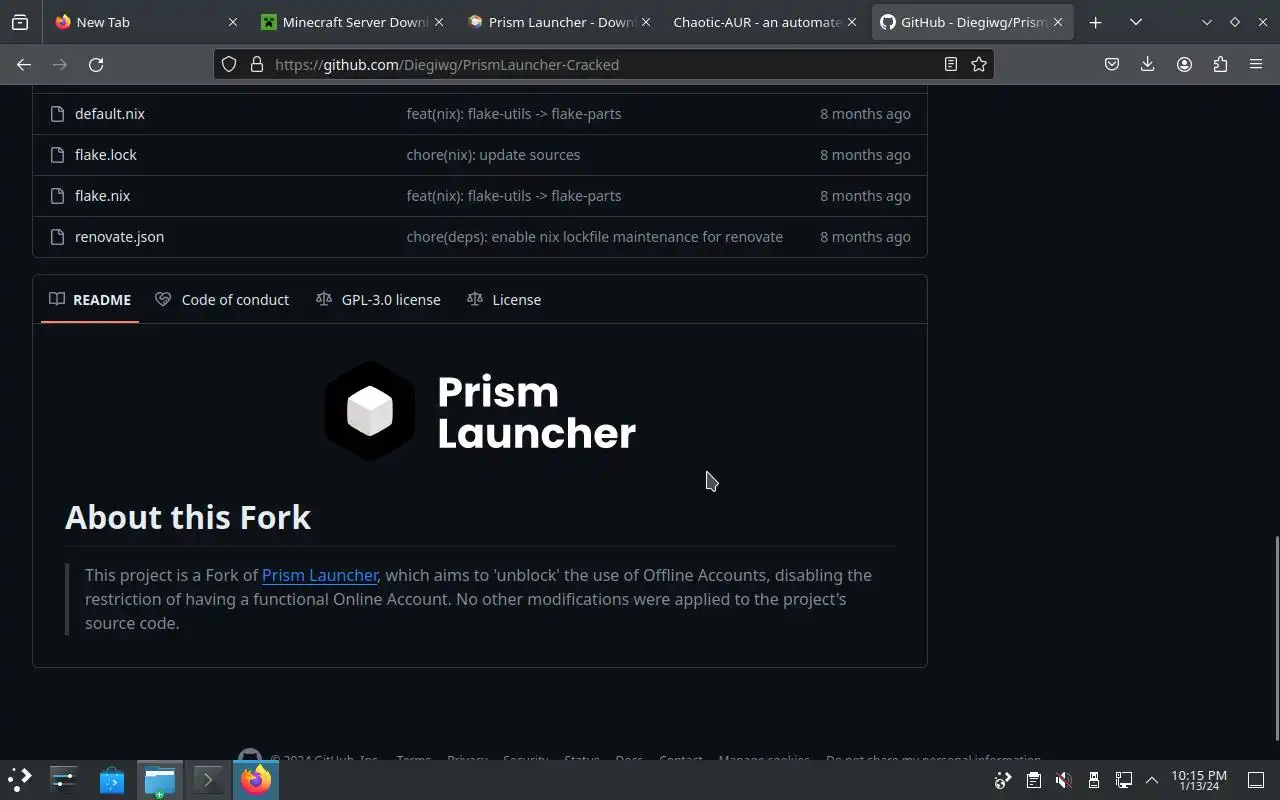Screen dimensions: 1280x800
Task: Click the show desktop button
Action: [x=1256, y=780]
